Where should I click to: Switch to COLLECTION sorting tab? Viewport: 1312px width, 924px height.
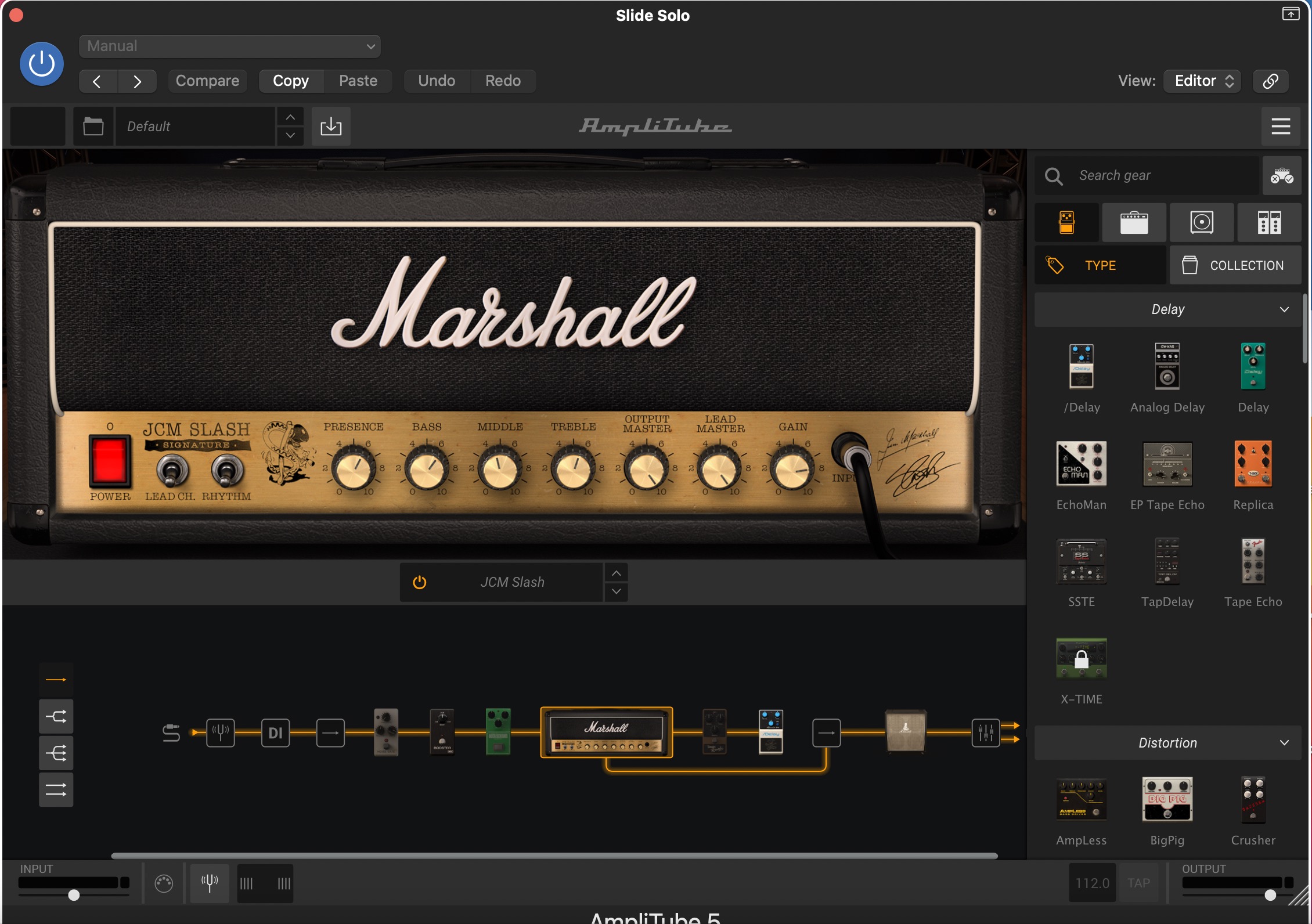pos(1235,265)
